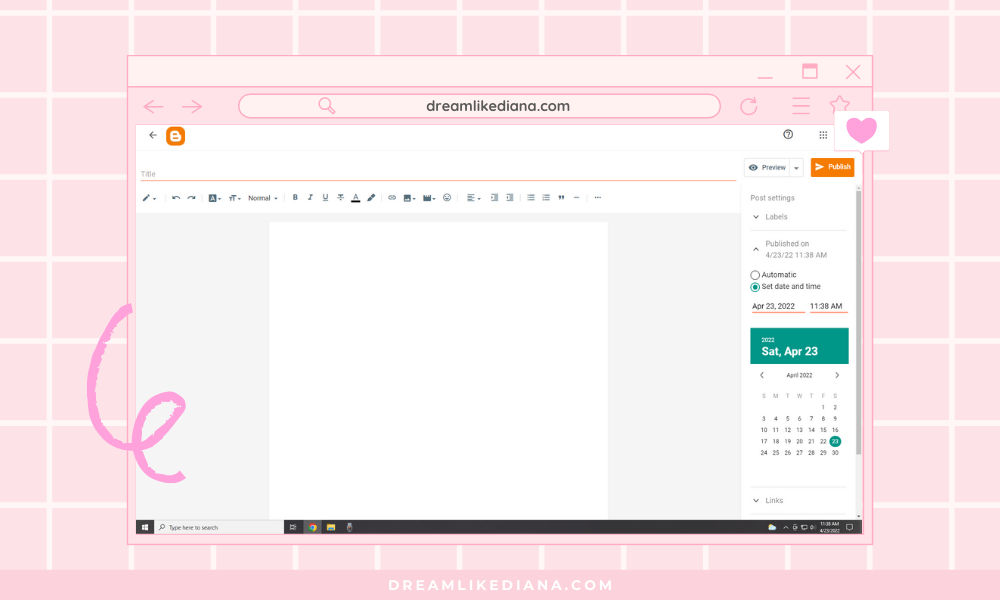Open the insert link tool
This screenshot has height=600, width=1000.
point(391,197)
